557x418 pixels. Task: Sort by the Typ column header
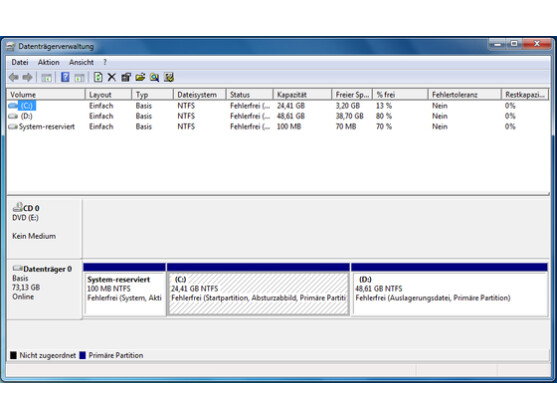(152, 95)
